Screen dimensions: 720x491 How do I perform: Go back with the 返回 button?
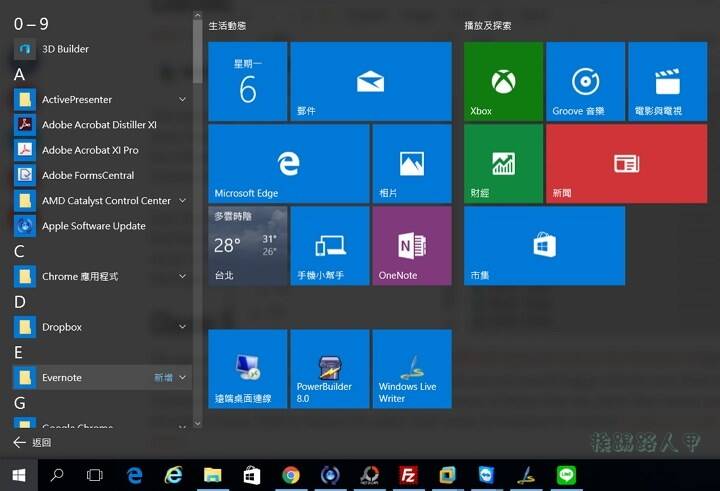33,442
